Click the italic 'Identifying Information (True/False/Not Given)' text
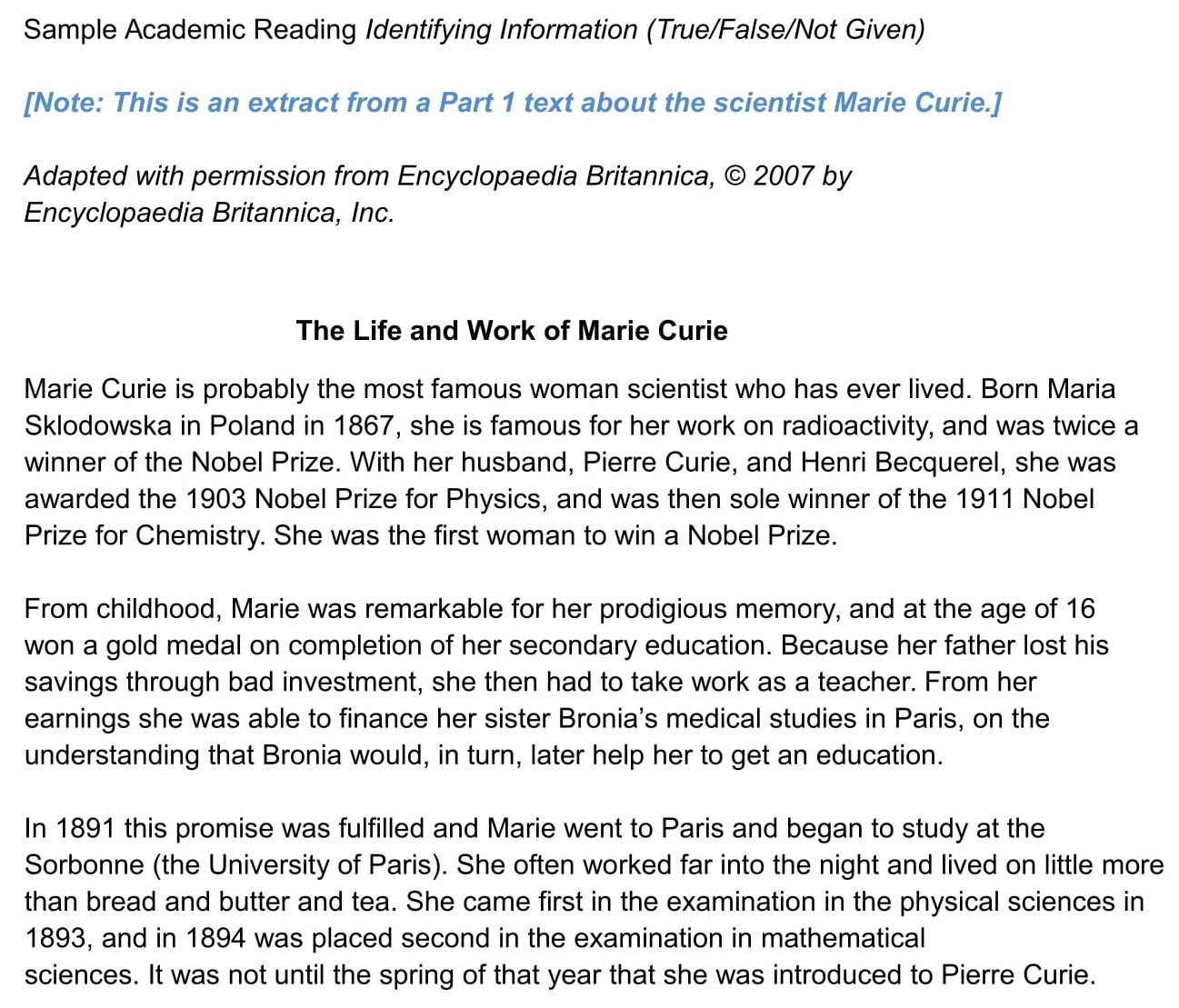Image resolution: width=1179 pixels, height=1008 pixels. tap(644, 29)
